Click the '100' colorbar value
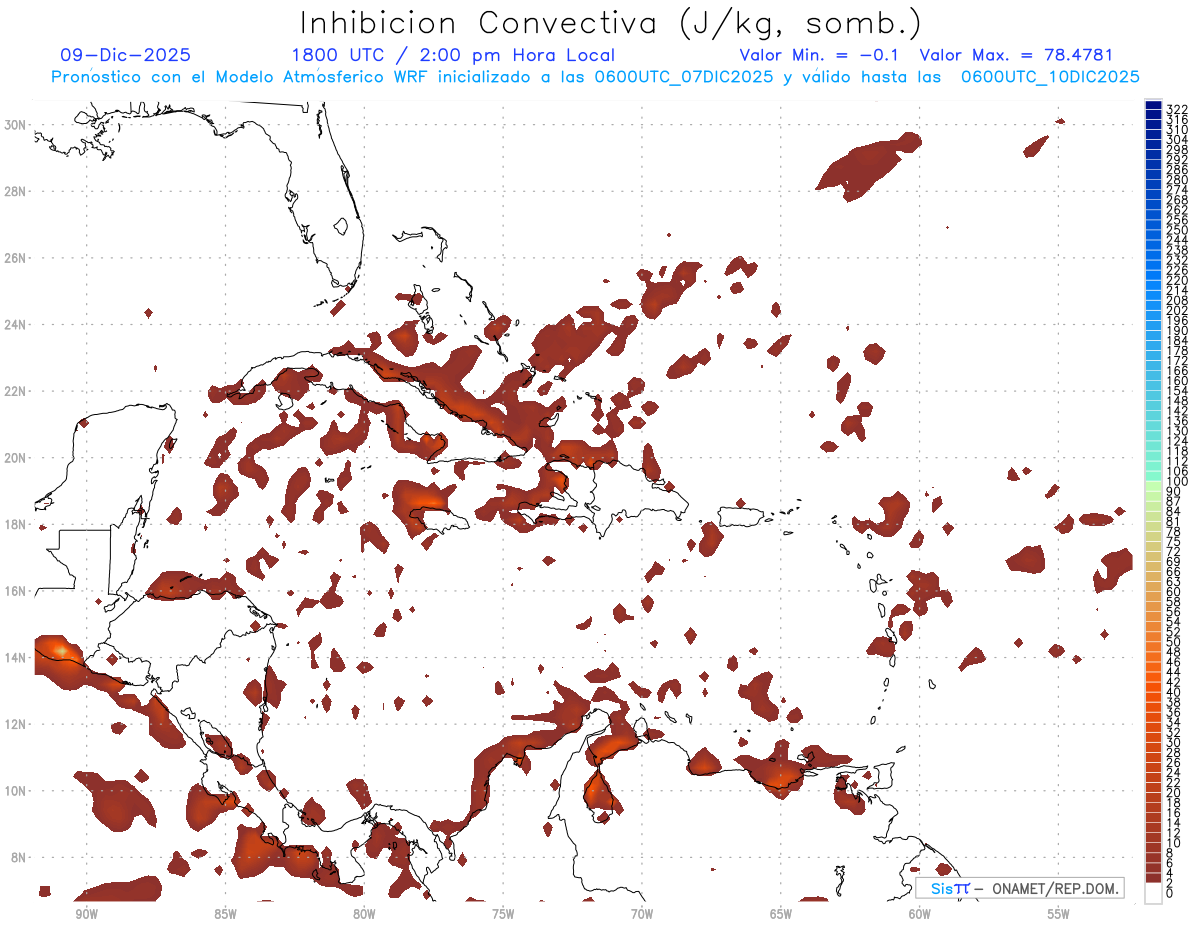 coord(1176,483)
